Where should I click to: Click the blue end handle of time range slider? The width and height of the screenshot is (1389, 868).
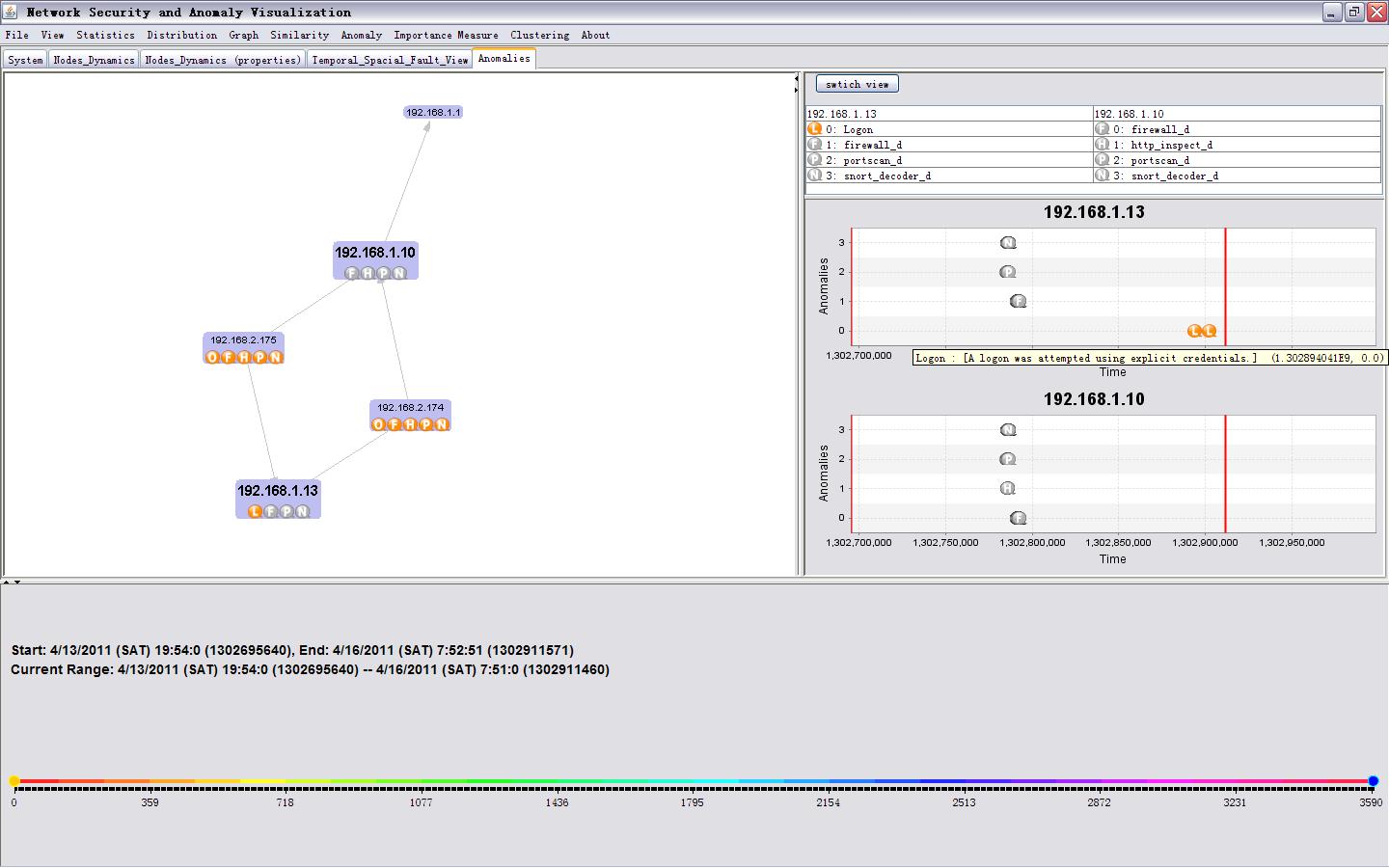pos(1373,781)
